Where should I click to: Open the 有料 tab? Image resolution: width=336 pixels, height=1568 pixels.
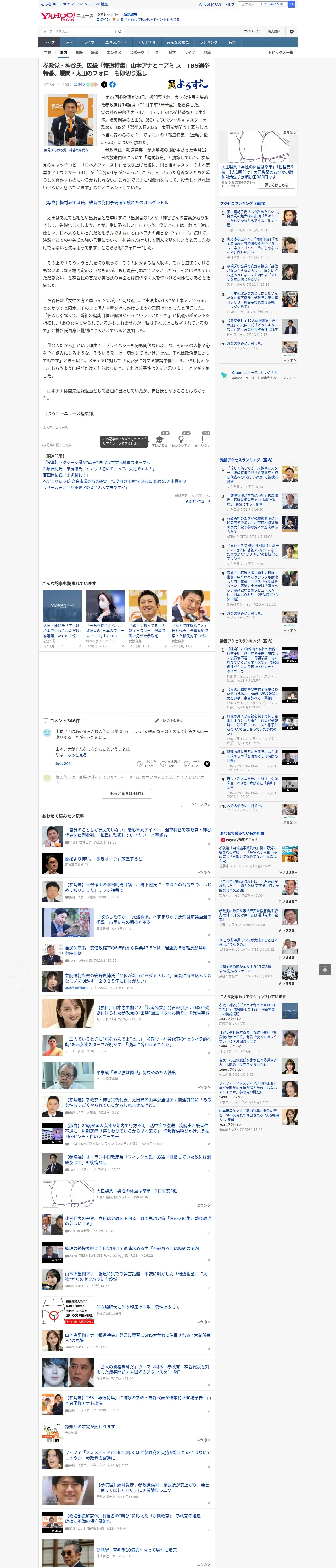[232, 43]
